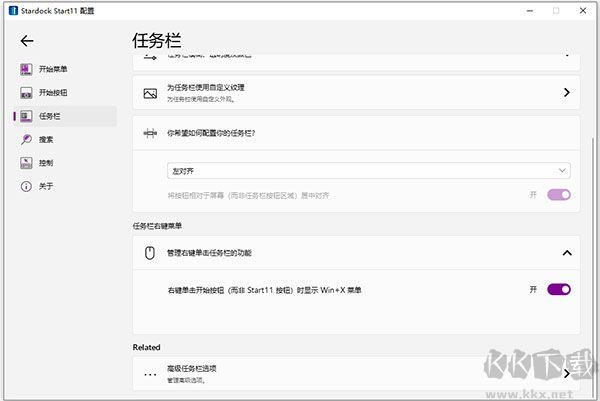Click the 任务栏右键菜单 section heading
600x401 pixels.
(157, 226)
